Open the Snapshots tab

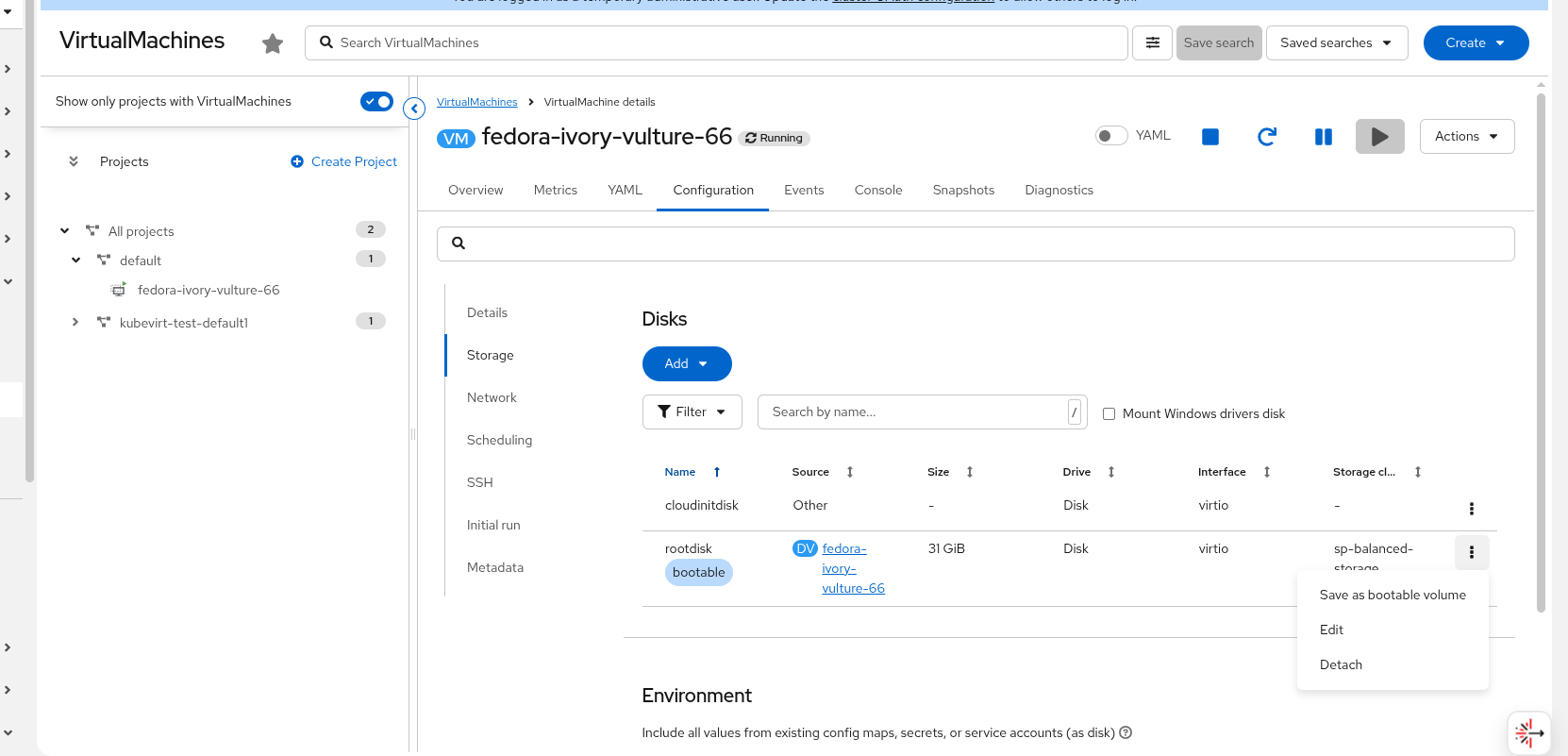coord(963,190)
